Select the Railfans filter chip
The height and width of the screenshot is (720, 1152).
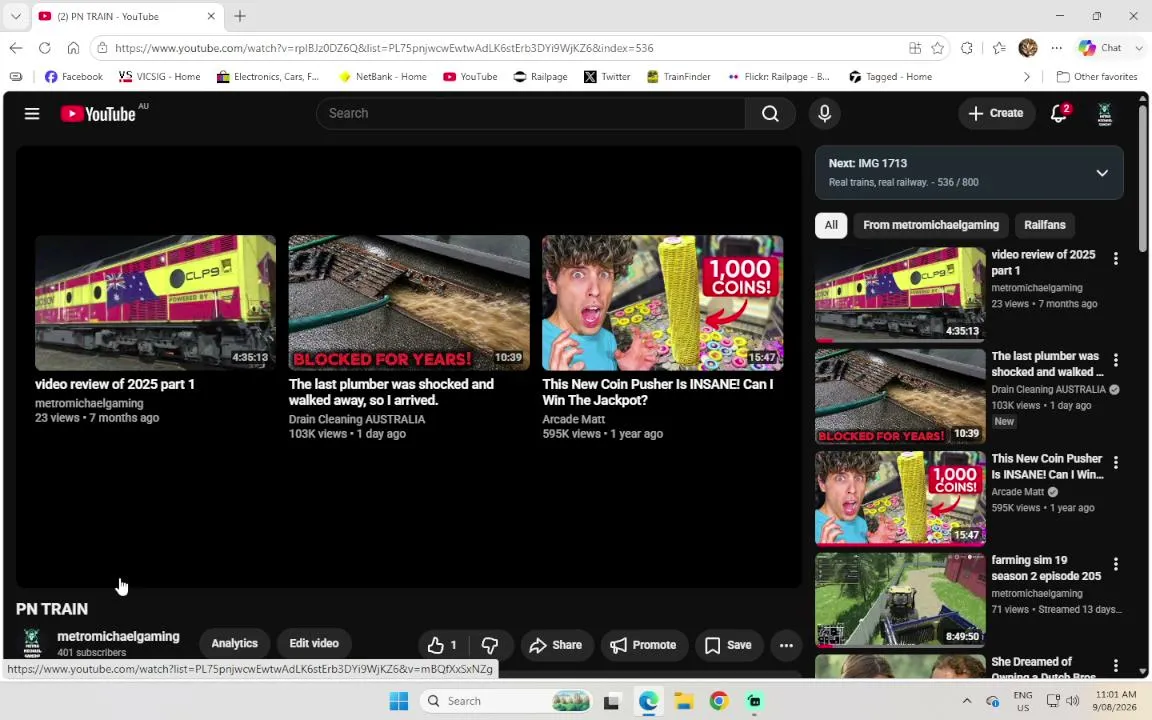point(1045,225)
